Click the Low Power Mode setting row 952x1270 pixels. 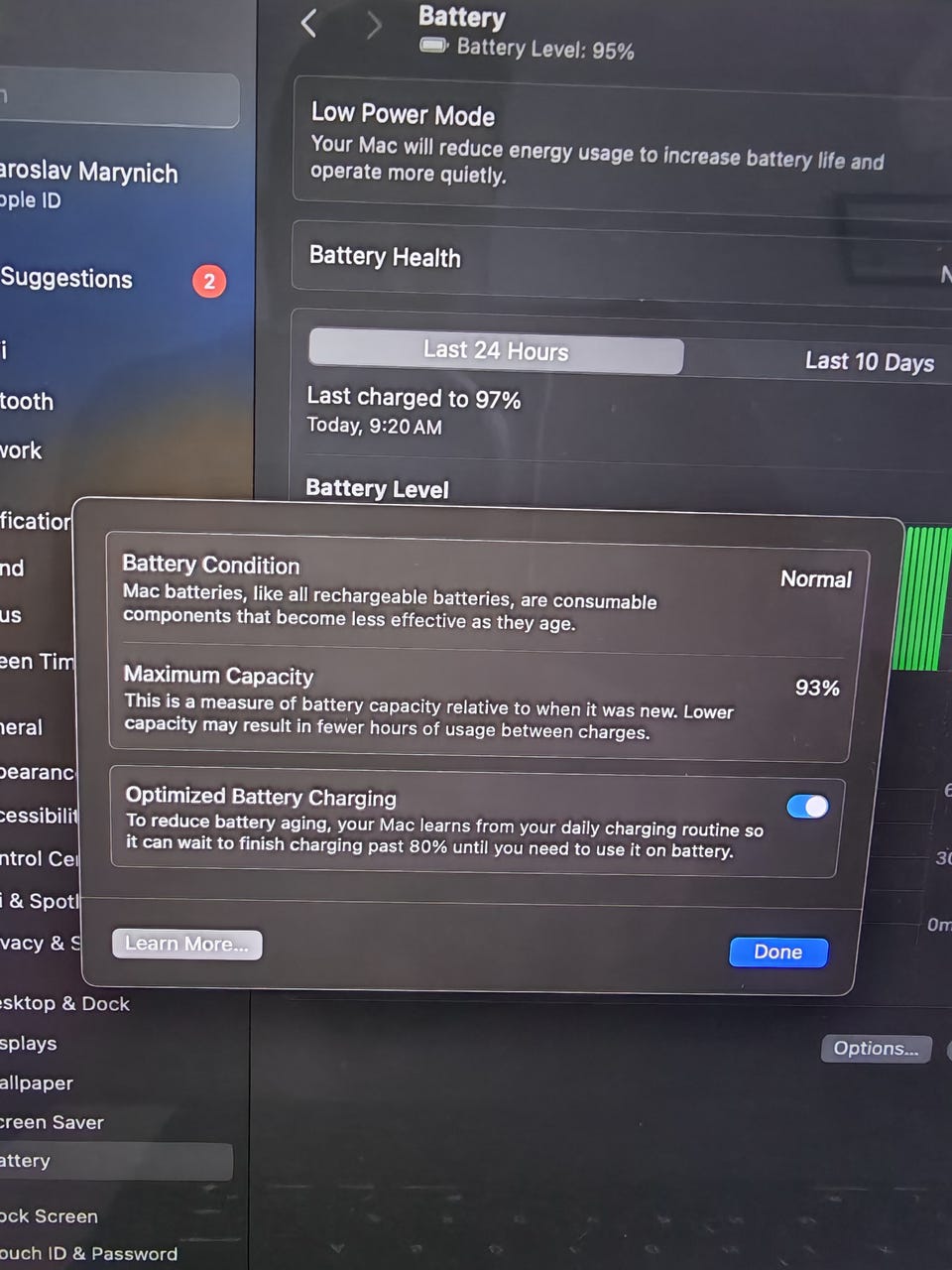[x=622, y=143]
